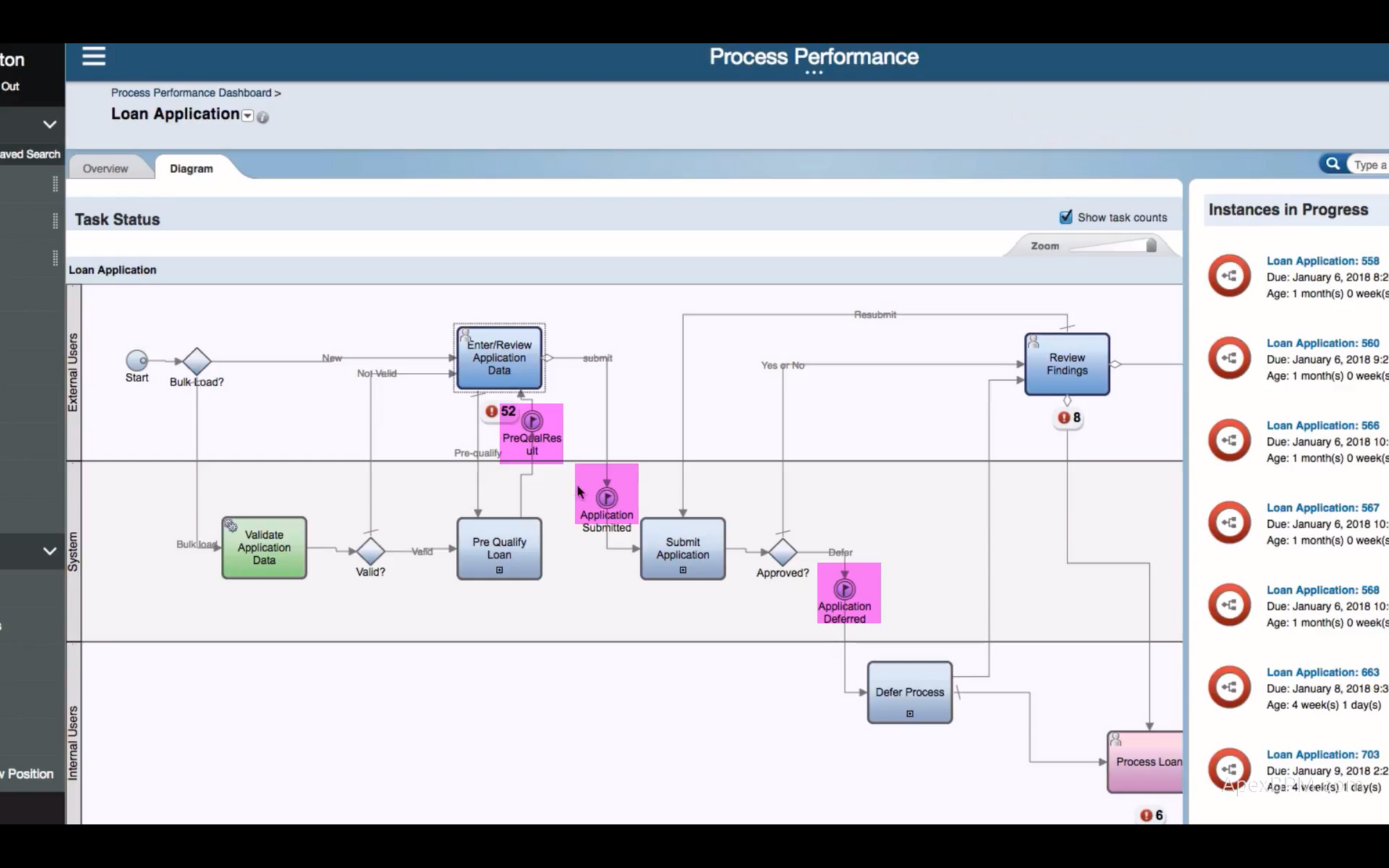Select the Diagram tab
The width and height of the screenshot is (1389, 868).
coord(191,168)
